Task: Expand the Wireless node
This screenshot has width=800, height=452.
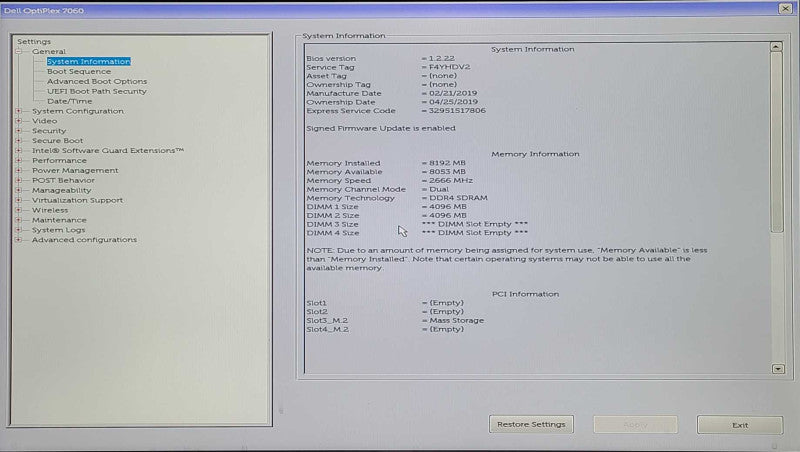Action: click(19, 210)
